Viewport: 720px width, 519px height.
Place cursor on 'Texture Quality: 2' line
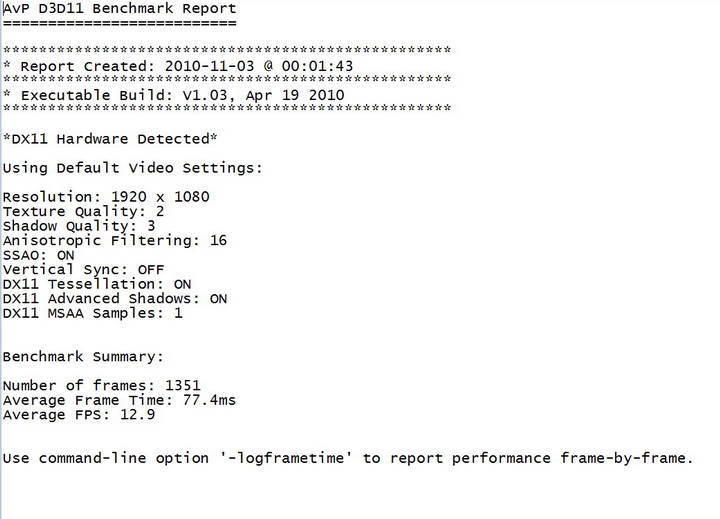[83, 211]
